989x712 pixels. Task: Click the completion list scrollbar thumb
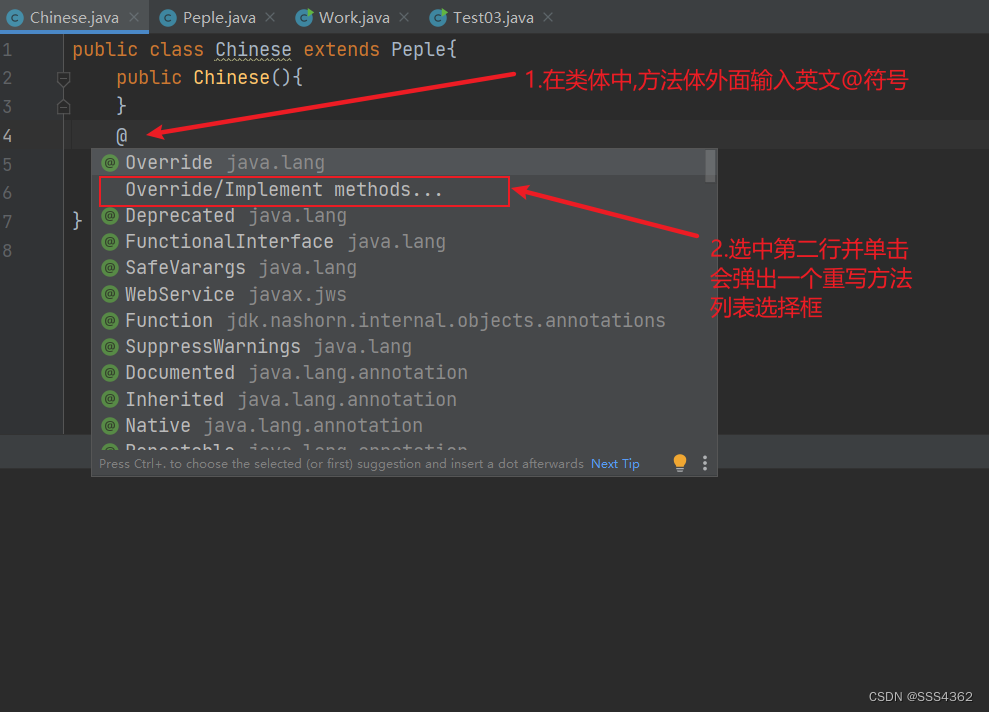point(710,166)
